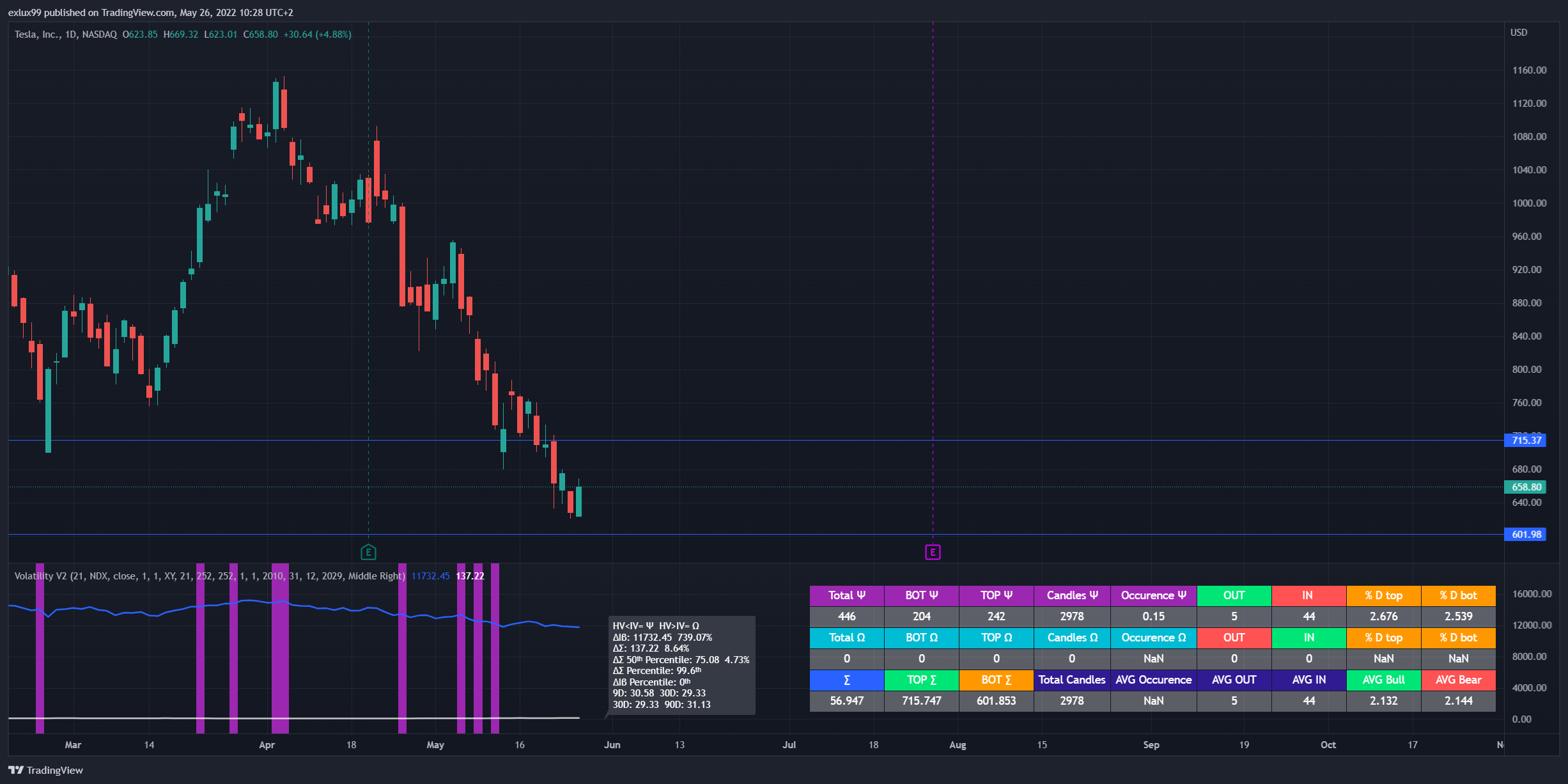Click the Oct label on time axis
Screen dimensions: 1568x784
(x=1328, y=745)
